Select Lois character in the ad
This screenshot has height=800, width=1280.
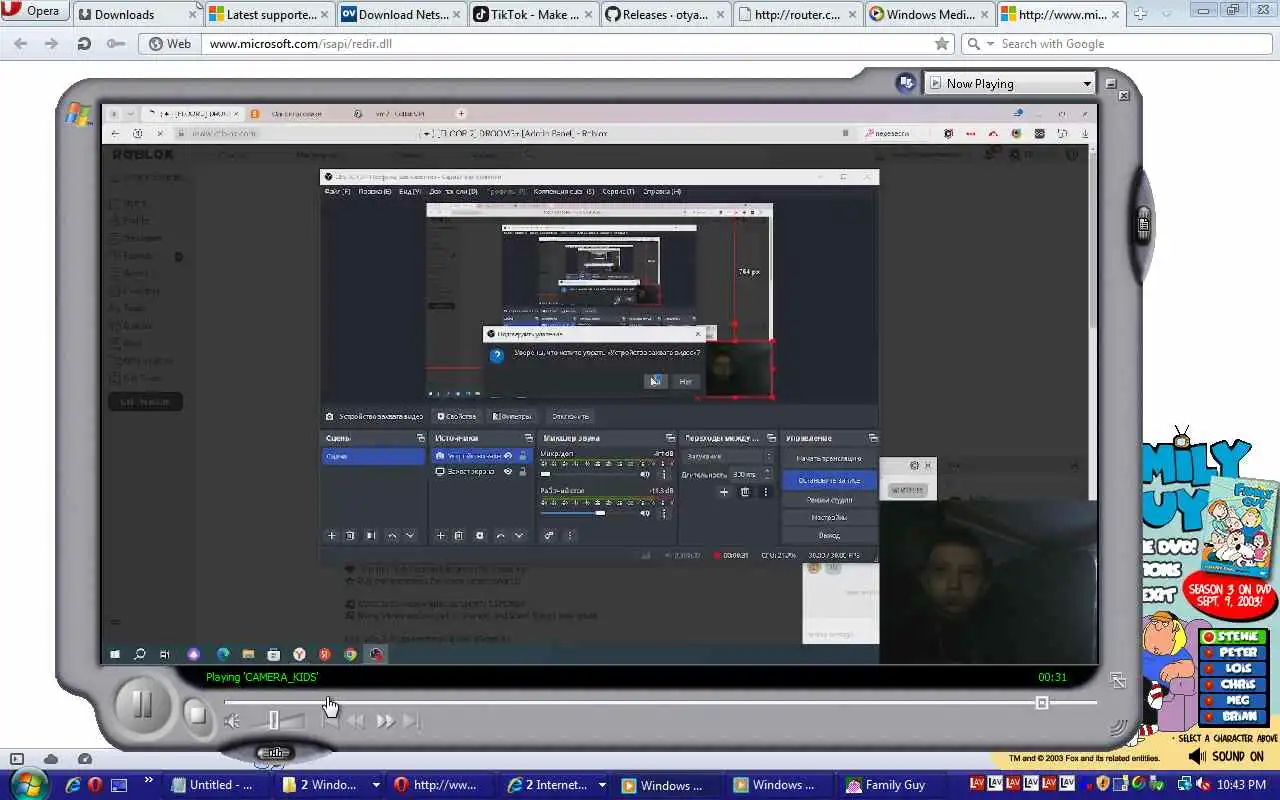(x=1234, y=668)
